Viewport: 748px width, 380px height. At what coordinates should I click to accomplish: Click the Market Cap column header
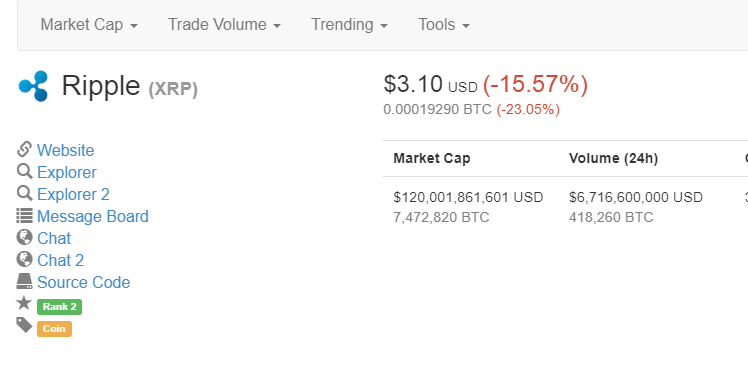[432, 158]
